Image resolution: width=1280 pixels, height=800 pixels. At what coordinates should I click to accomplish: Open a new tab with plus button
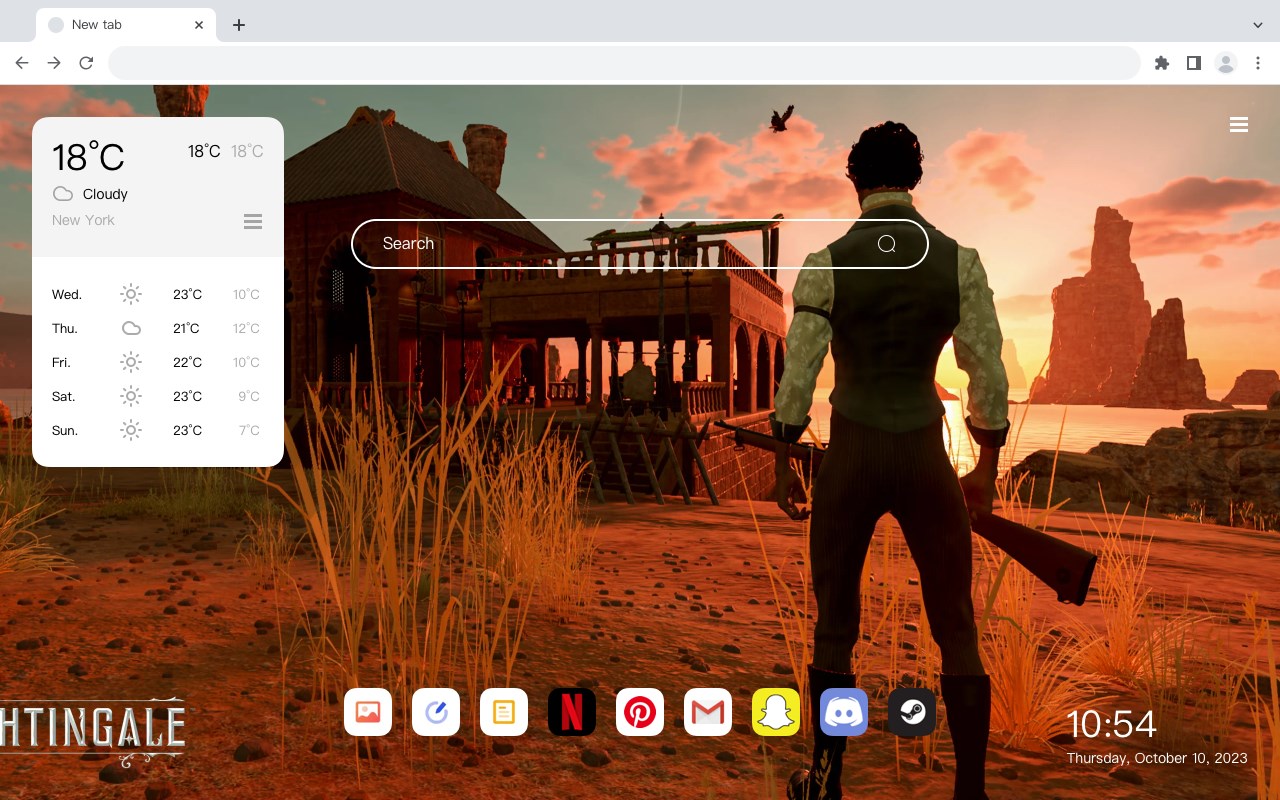pos(238,25)
